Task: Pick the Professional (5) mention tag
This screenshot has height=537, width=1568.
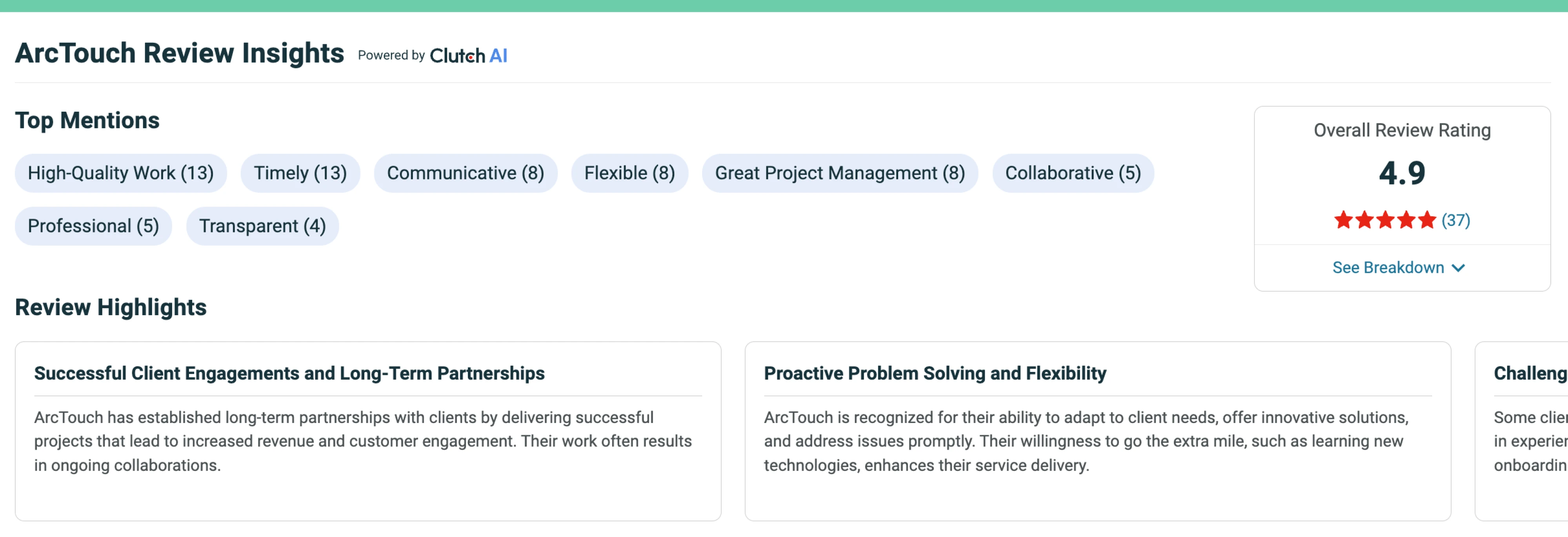Action: [x=93, y=226]
